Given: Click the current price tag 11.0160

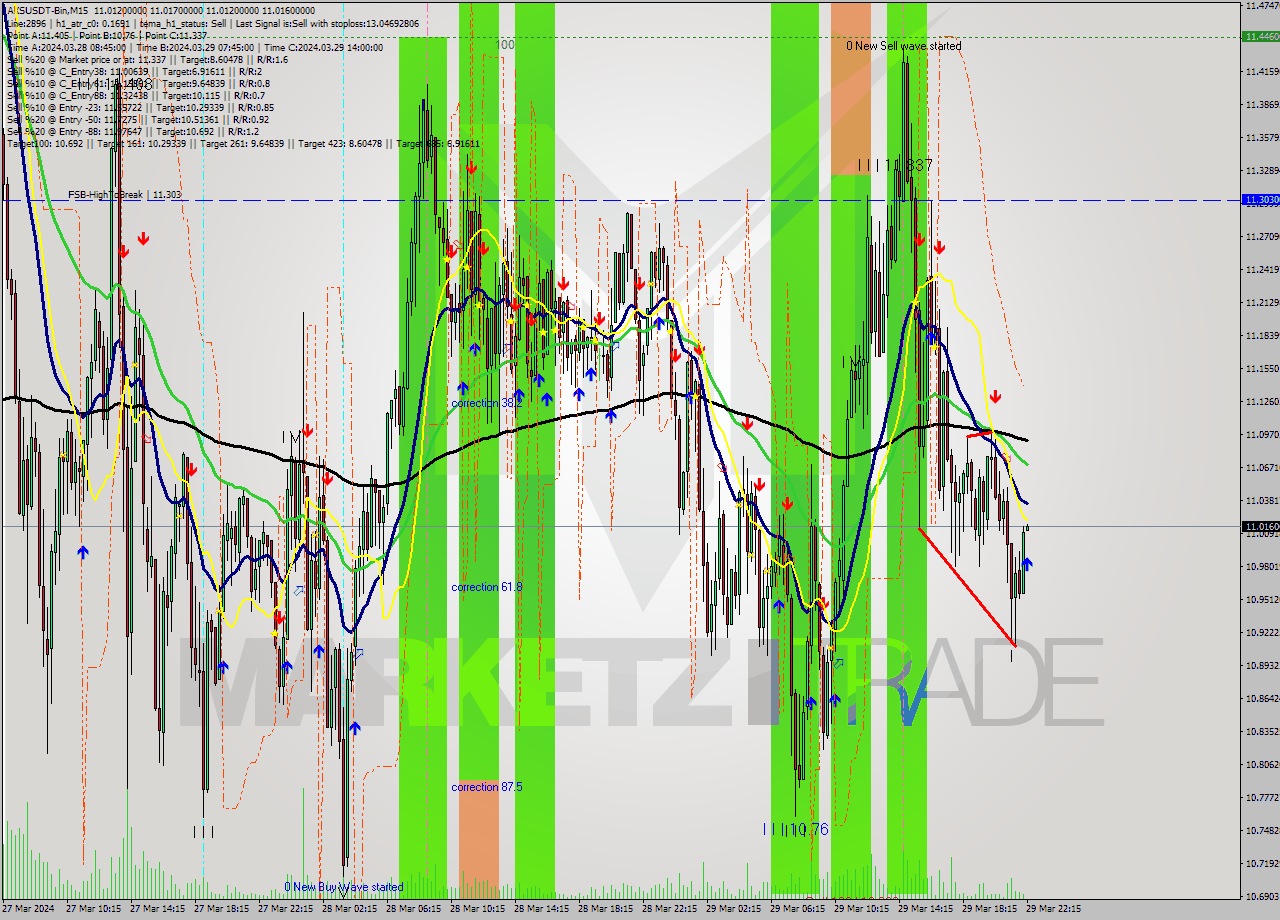Looking at the screenshot, I should coord(1261,526).
